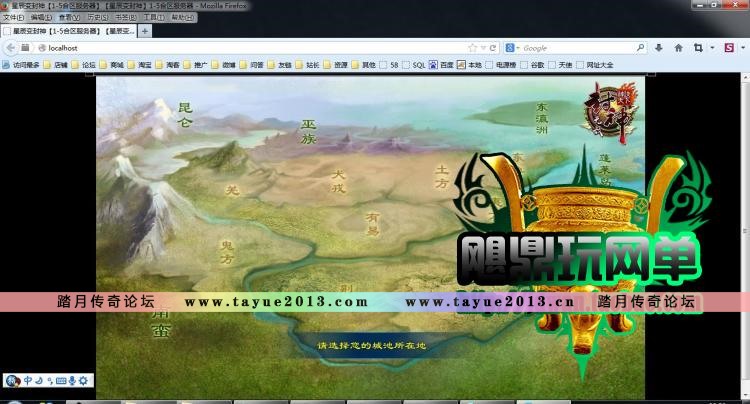Expand the S extension dropdown arrow
This screenshot has height=404, width=750.
[743, 48]
